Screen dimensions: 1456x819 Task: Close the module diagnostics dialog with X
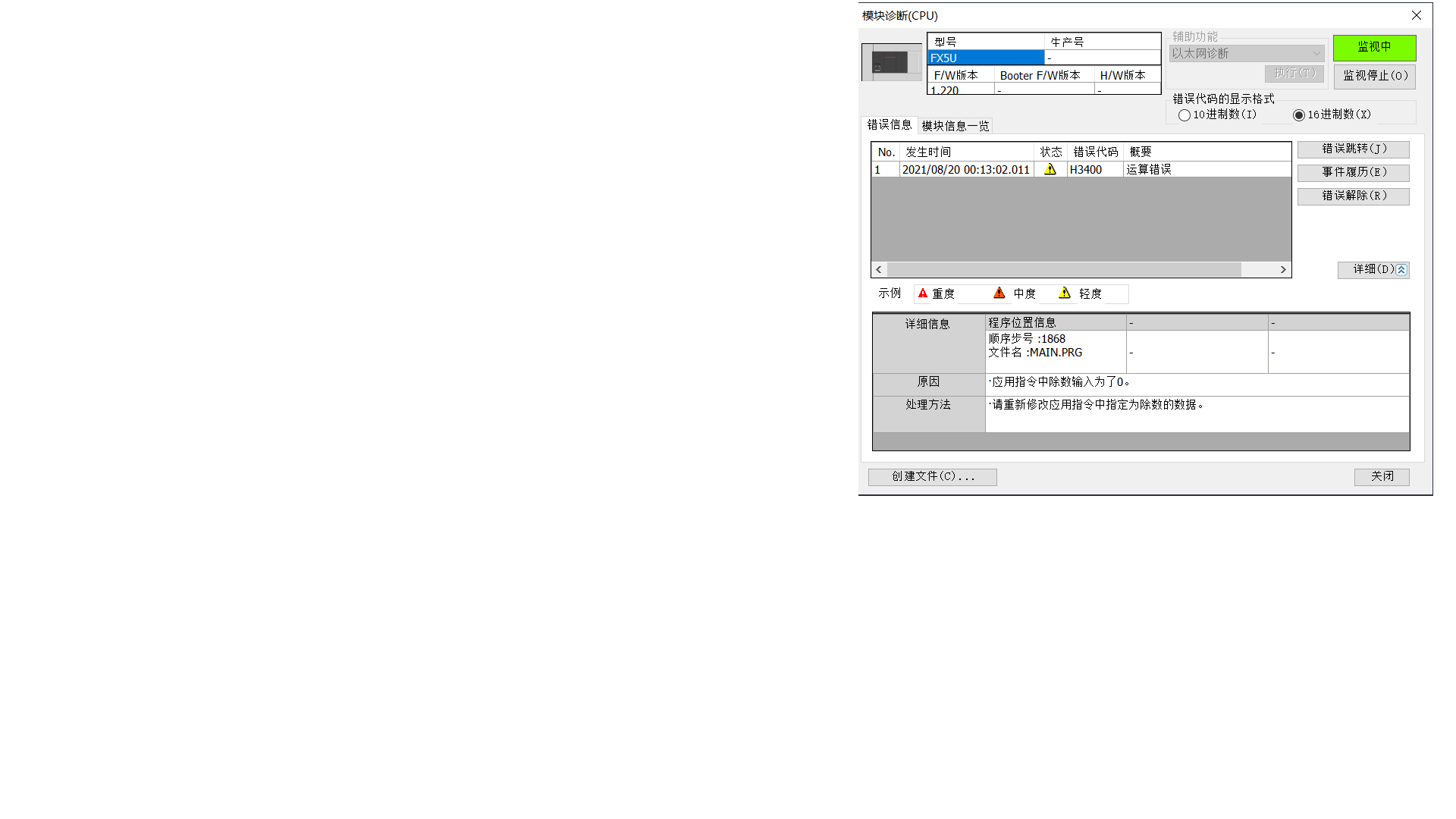(x=1416, y=15)
